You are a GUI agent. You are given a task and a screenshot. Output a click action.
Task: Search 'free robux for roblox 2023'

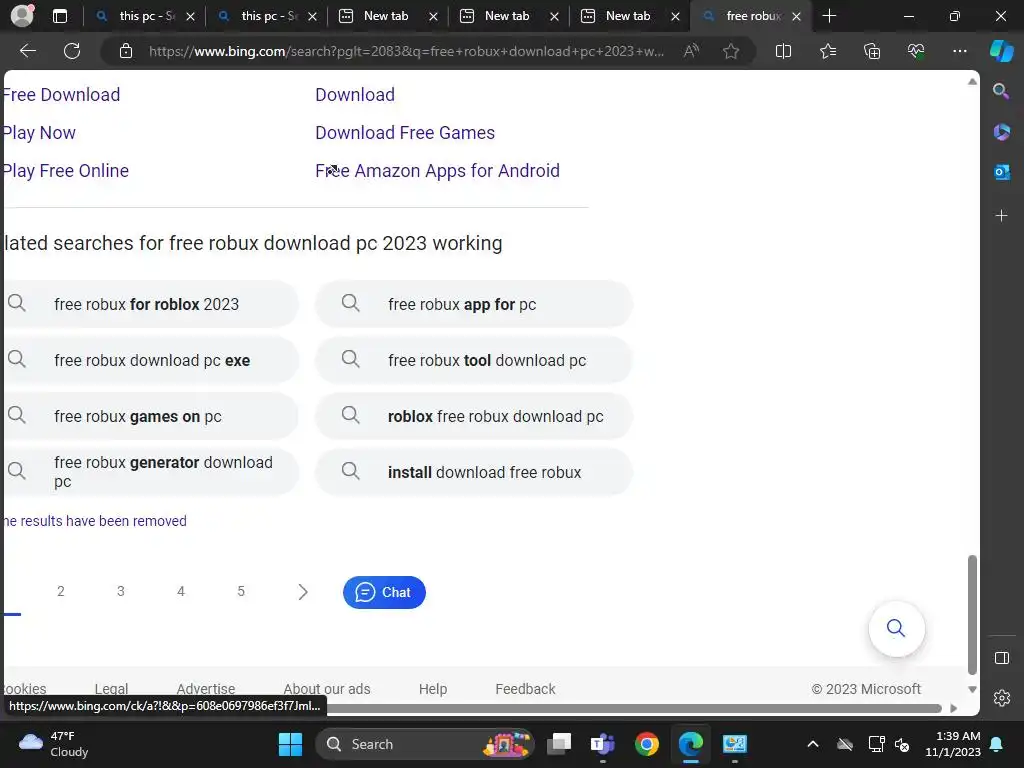point(150,304)
